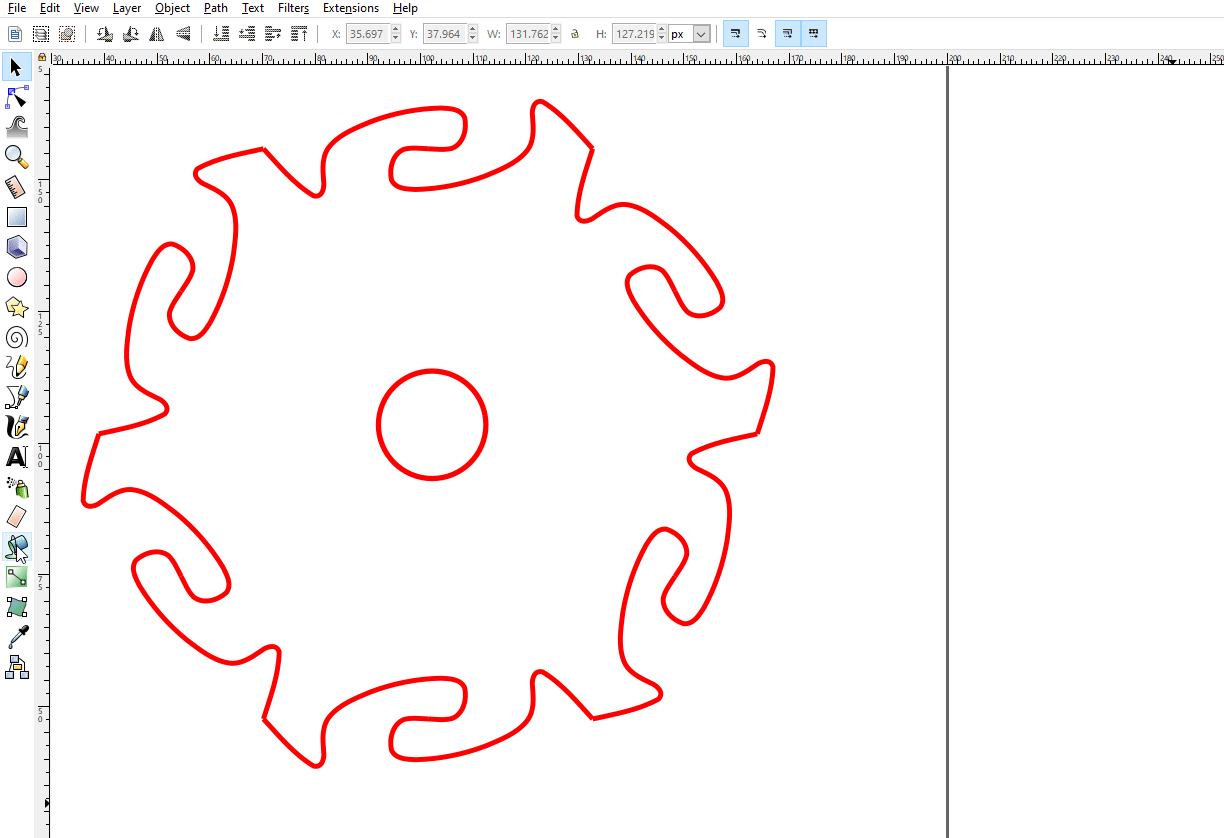Toggle scaling stroke width with objects
The image size is (1224, 838).
pyautogui.click(x=735, y=33)
